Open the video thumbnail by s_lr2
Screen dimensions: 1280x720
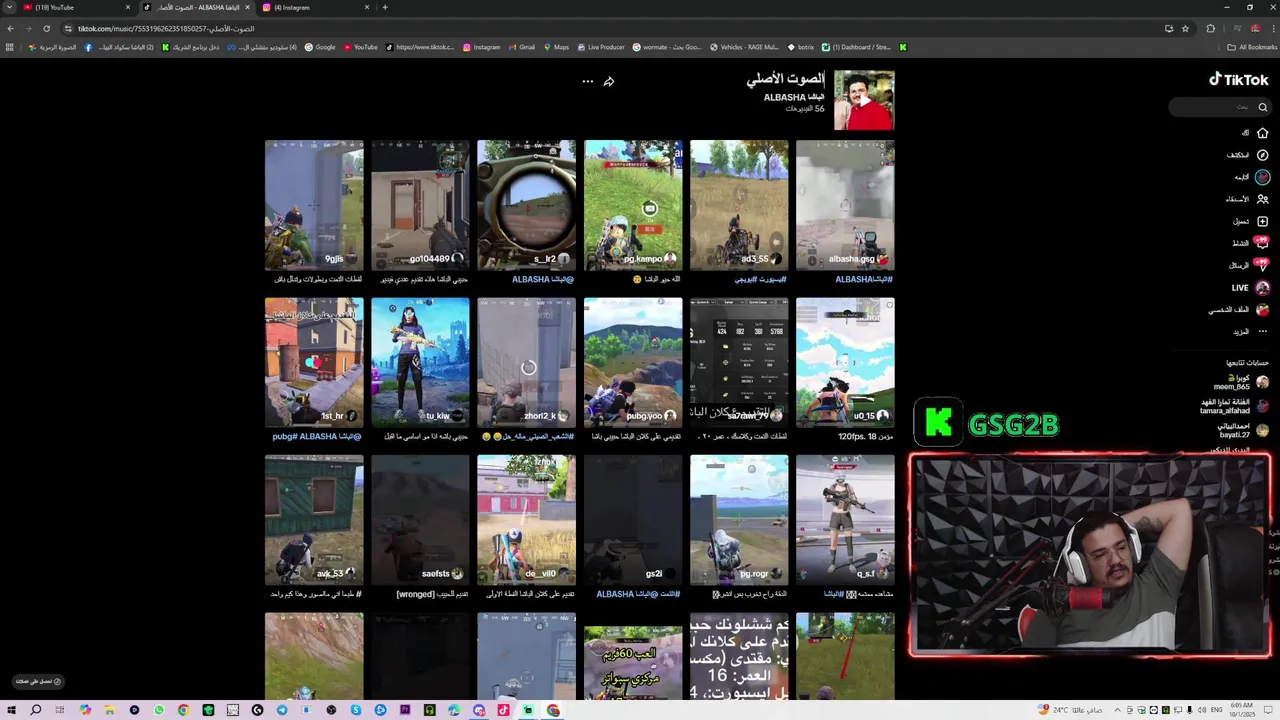coord(526,205)
